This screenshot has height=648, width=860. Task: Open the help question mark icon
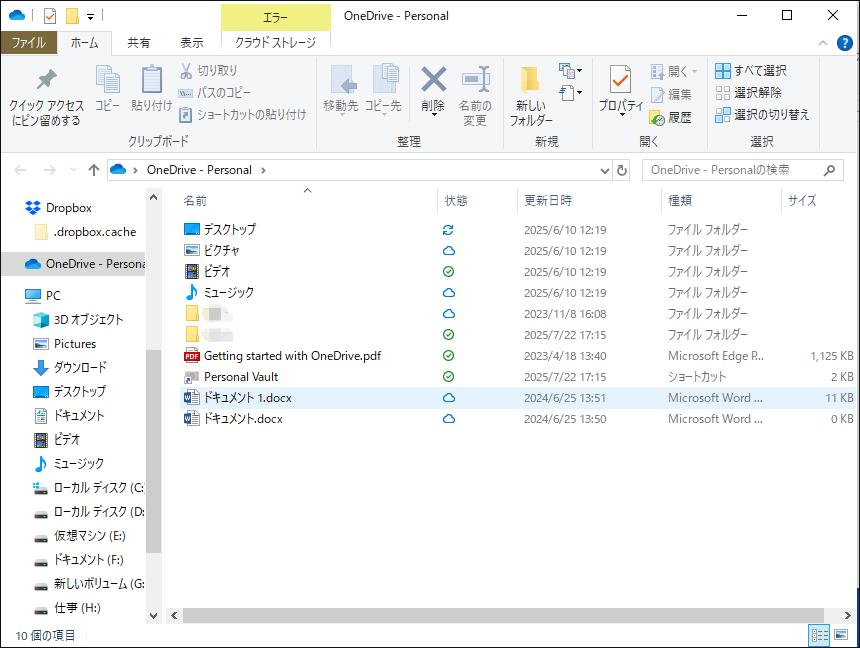(x=845, y=43)
